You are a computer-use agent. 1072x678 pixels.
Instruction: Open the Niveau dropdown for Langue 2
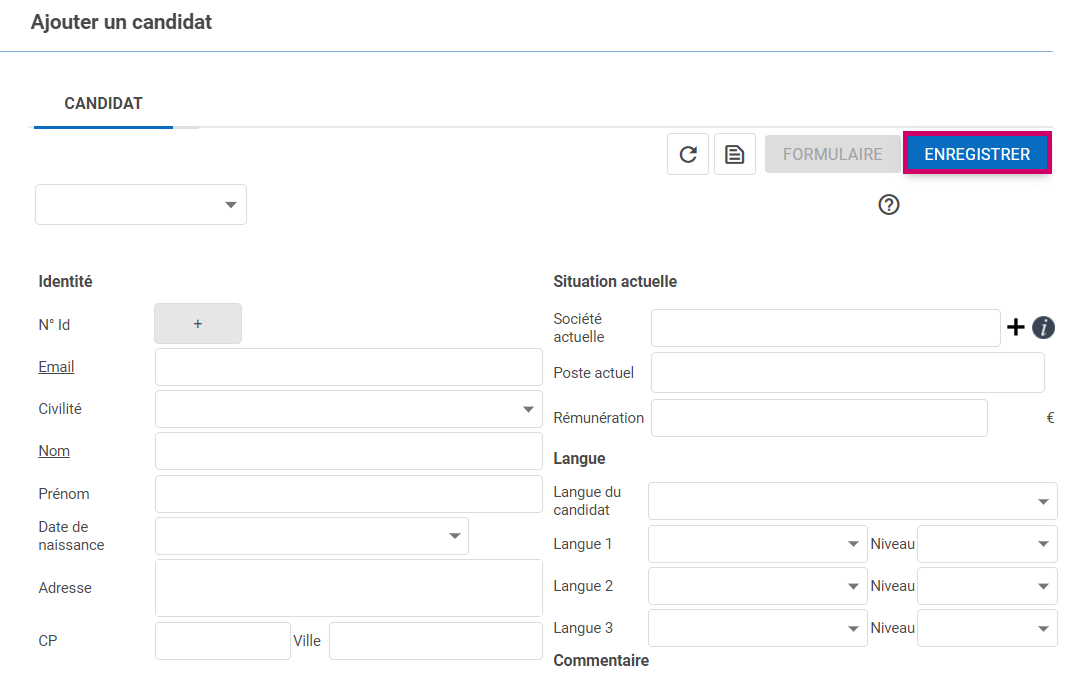click(987, 586)
